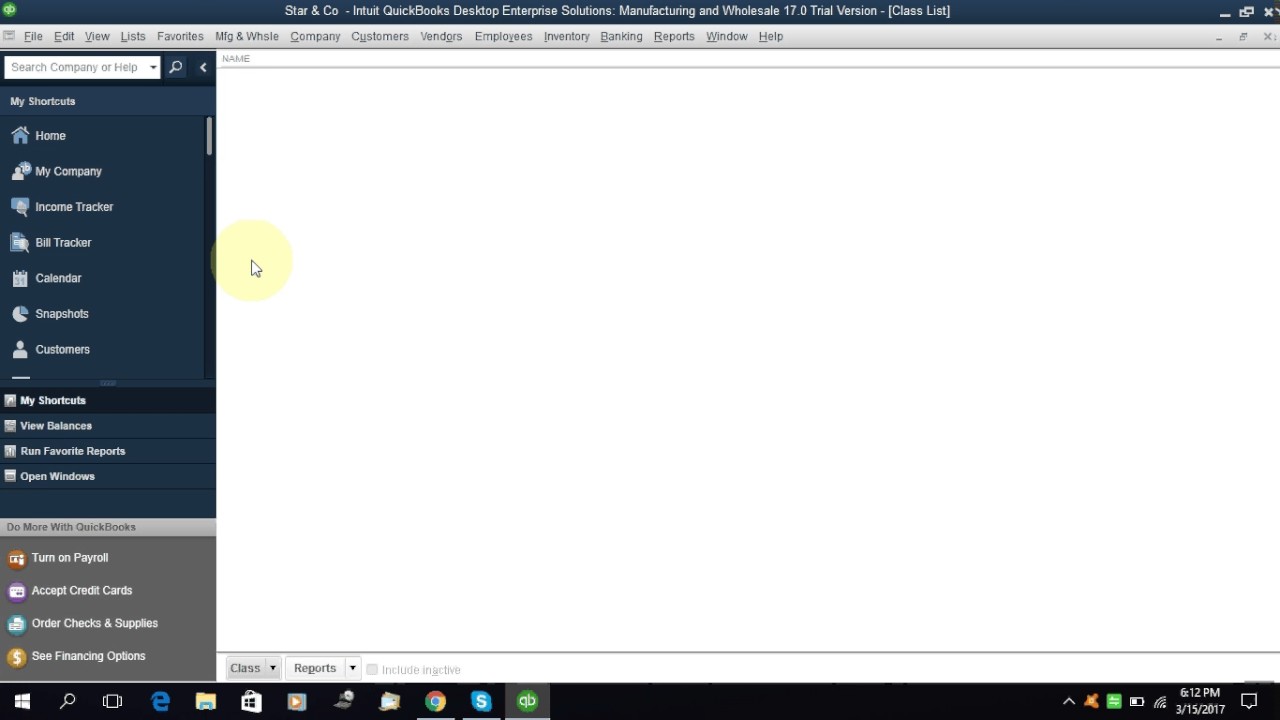The width and height of the screenshot is (1280, 720).
Task: Open the Window menu
Action: [x=727, y=36]
